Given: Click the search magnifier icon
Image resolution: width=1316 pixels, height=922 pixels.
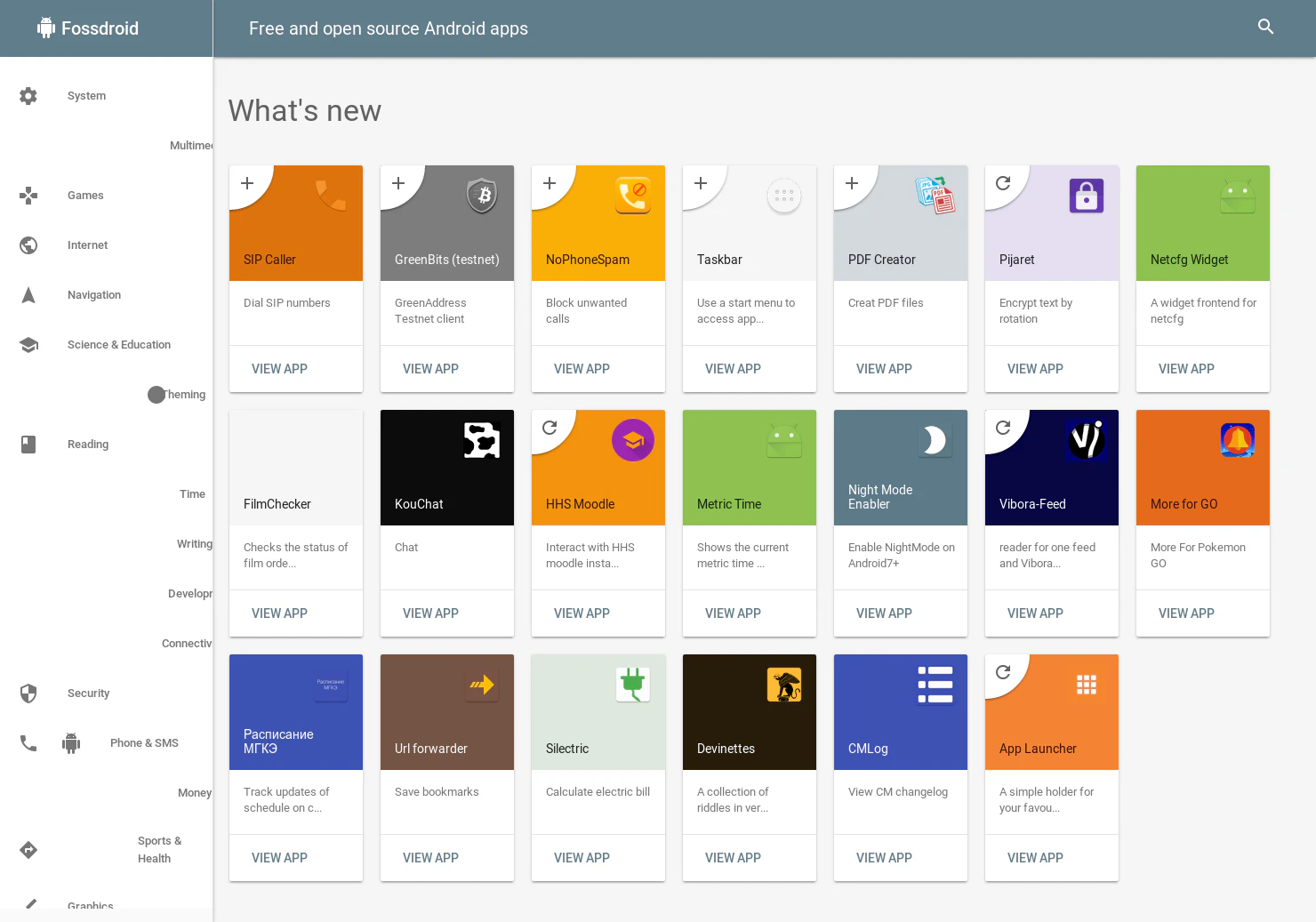Looking at the screenshot, I should [1266, 27].
